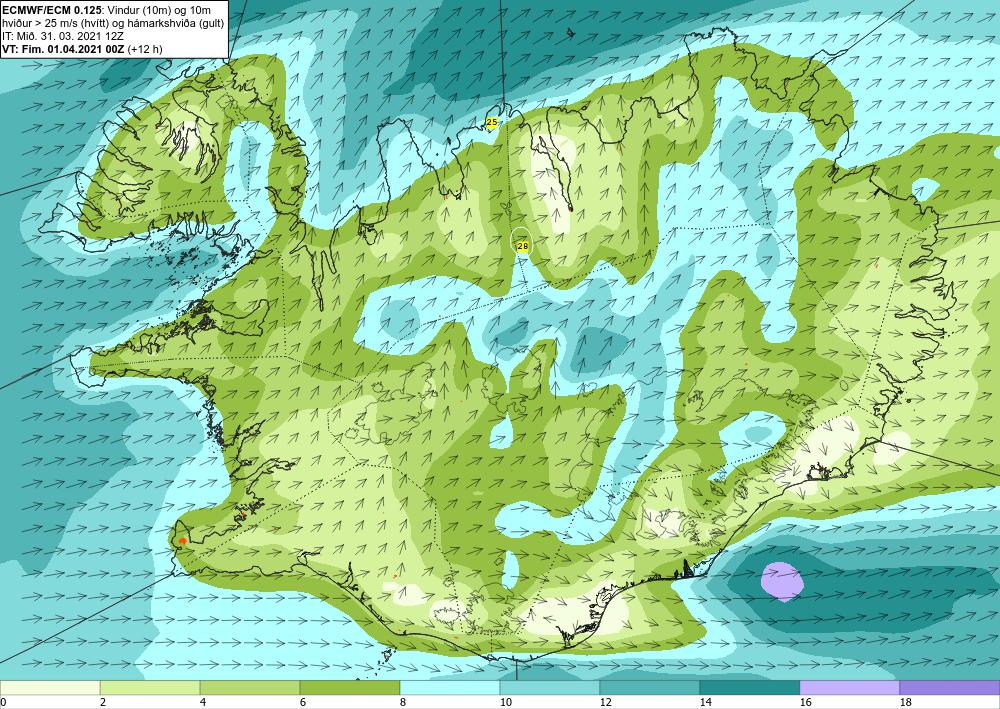This screenshot has width=1000, height=709.
Task: Select the light purple 16–18 legend swatch
Action: 850,688
